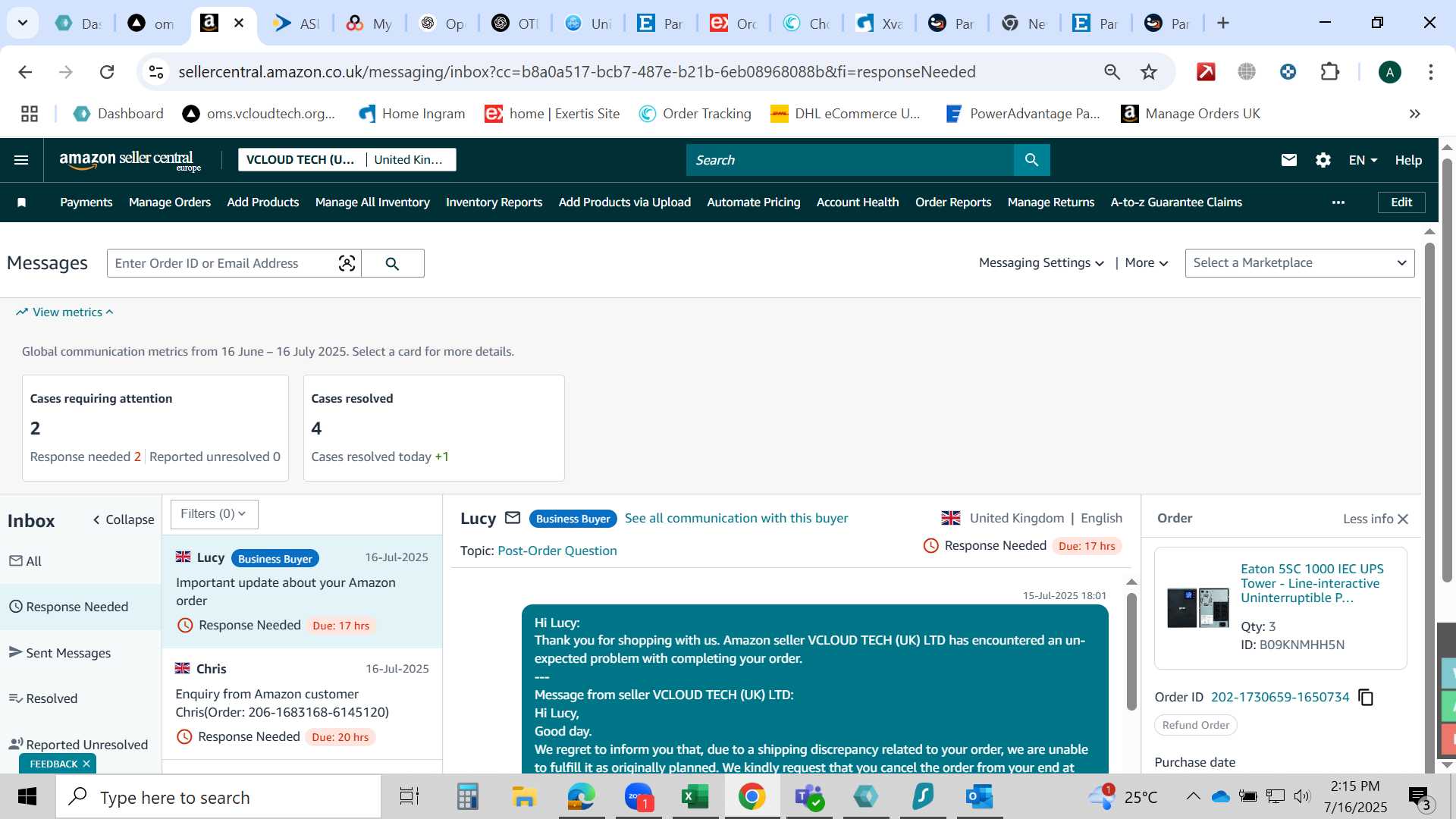The width and height of the screenshot is (1456, 819).
Task: Collapse the View metrics section
Action: pos(65,312)
